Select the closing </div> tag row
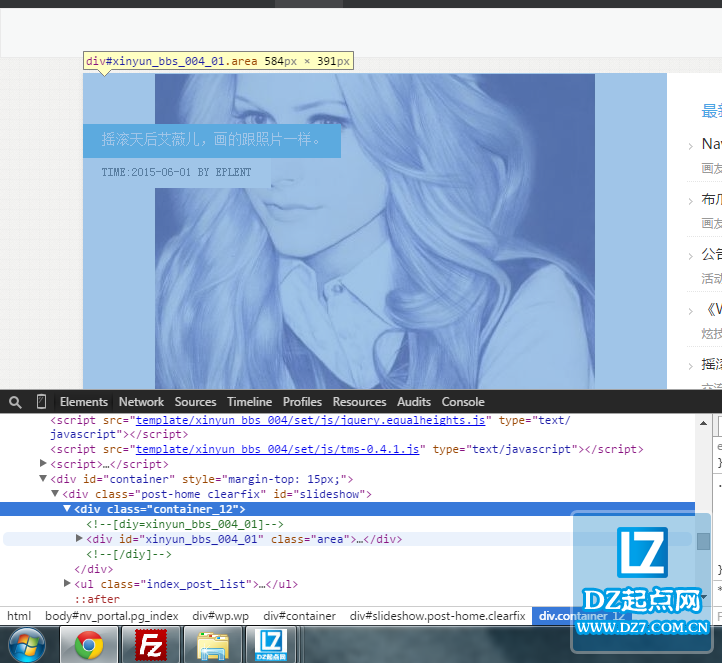 94,569
